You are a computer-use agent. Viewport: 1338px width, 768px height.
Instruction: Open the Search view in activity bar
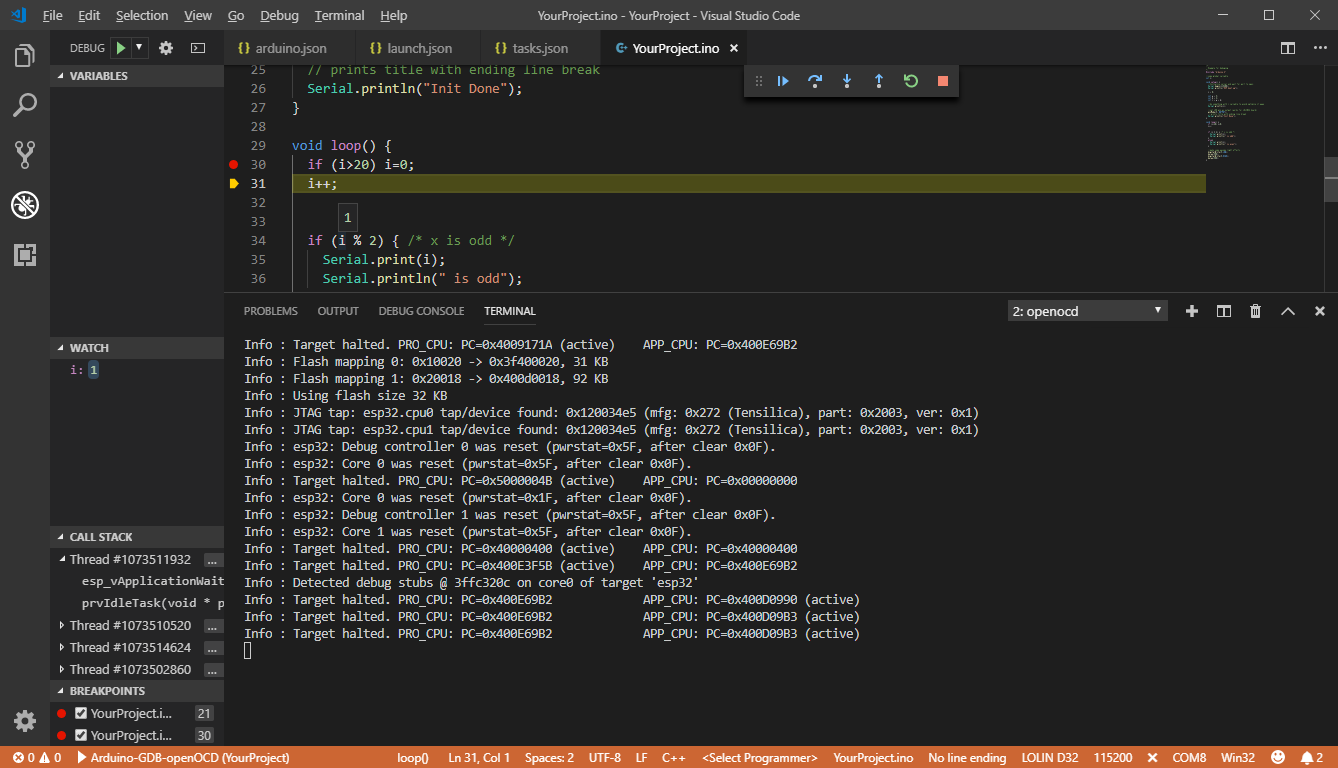tap(25, 104)
